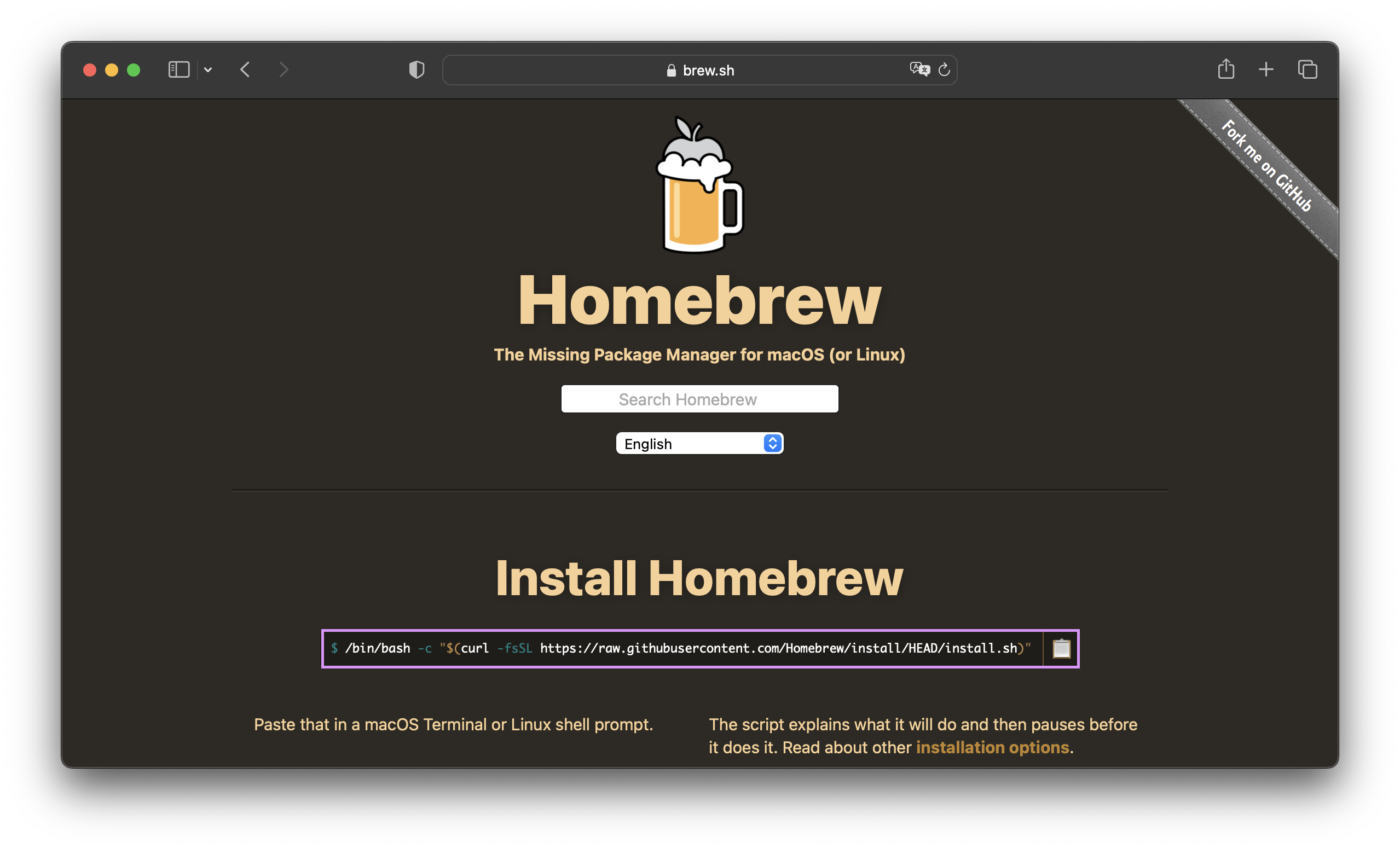Image resolution: width=1400 pixels, height=849 pixels.
Task: Reload the brew.sh page
Action: click(x=944, y=70)
